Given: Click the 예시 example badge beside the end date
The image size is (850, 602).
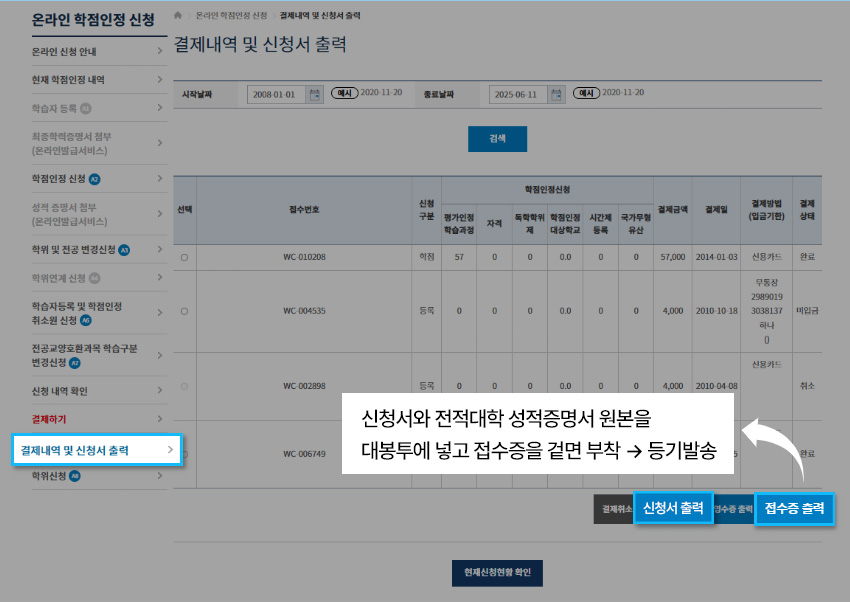Looking at the screenshot, I should point(586,92).
